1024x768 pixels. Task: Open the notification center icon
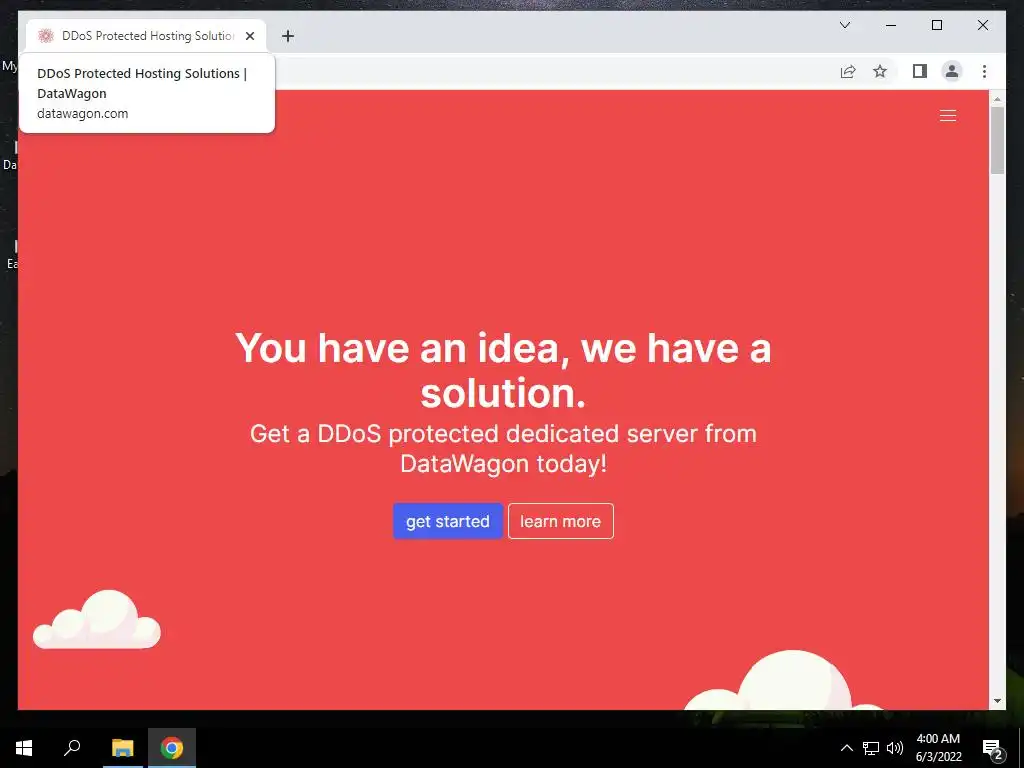pos(992,748)
